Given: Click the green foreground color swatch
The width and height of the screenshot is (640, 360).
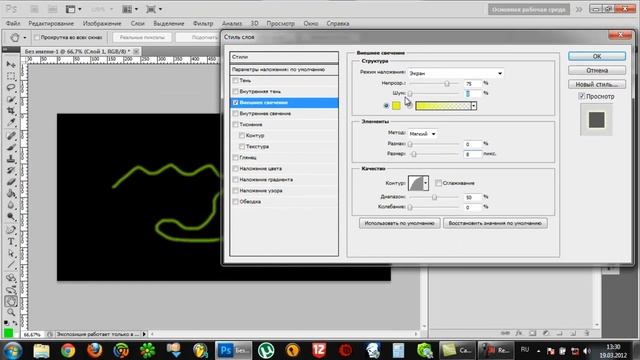Looking at the screenshot, I should (8, 333).
